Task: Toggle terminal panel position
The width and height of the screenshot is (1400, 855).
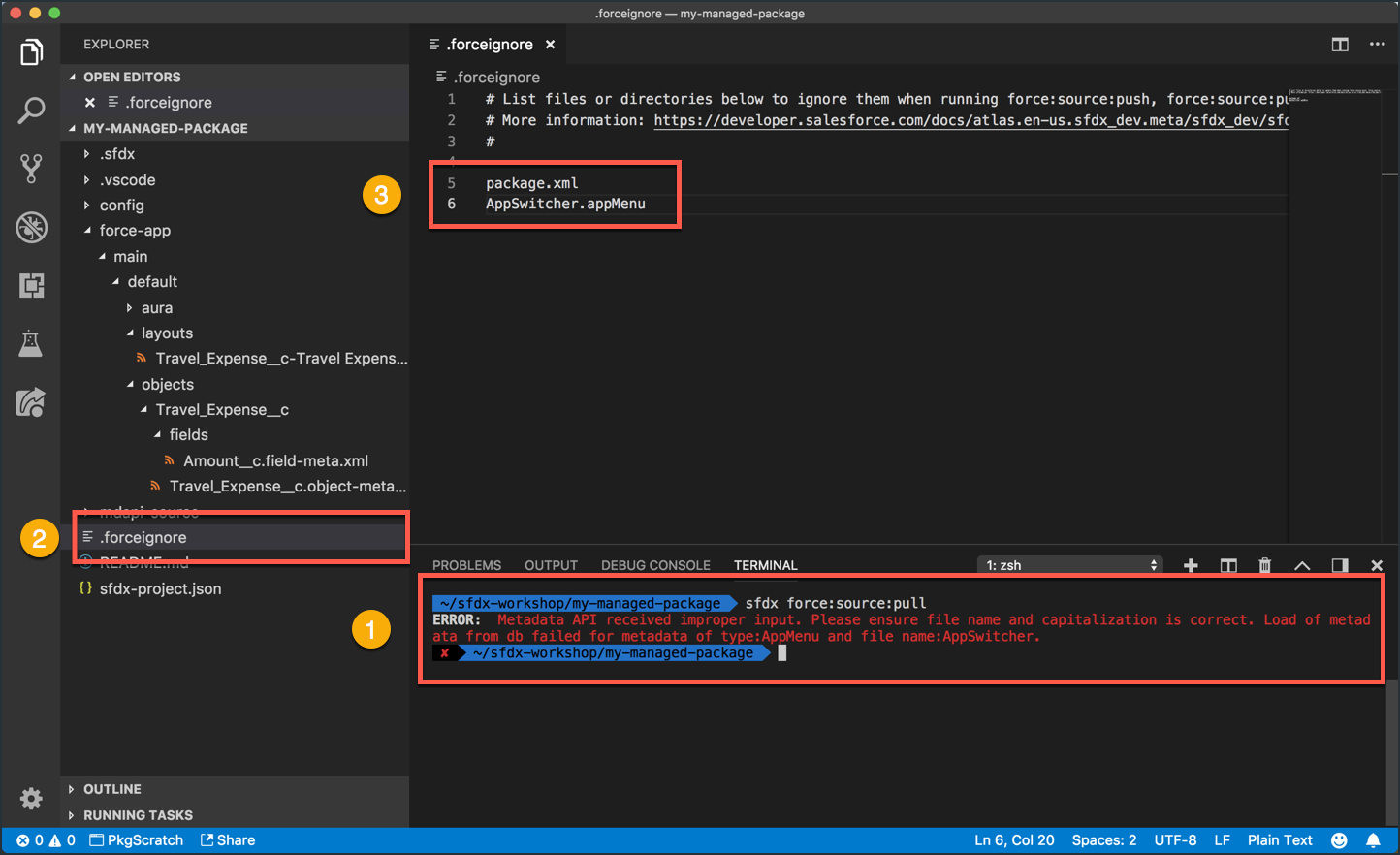Action: tap(1339, 565)
